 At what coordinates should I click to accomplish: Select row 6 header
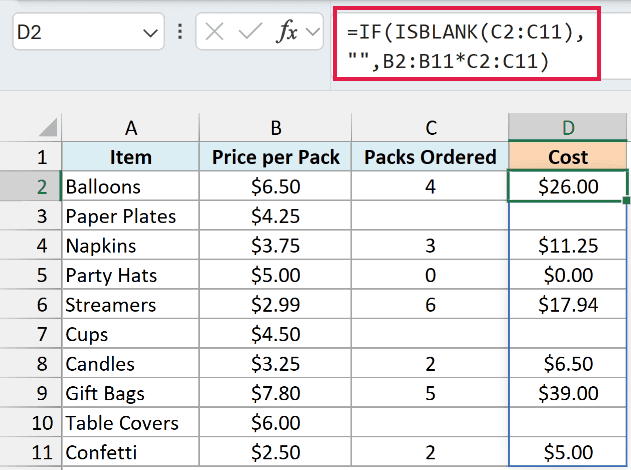31,305
